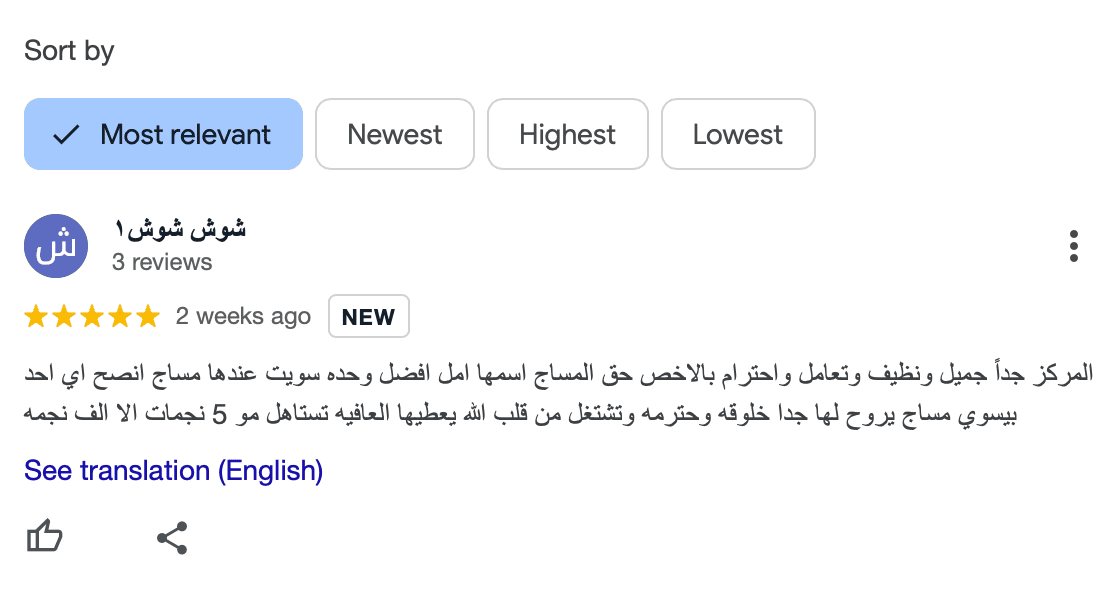Select the Lowest sort filter
The height and width of the screenshot is (592, 1114).
738,134
